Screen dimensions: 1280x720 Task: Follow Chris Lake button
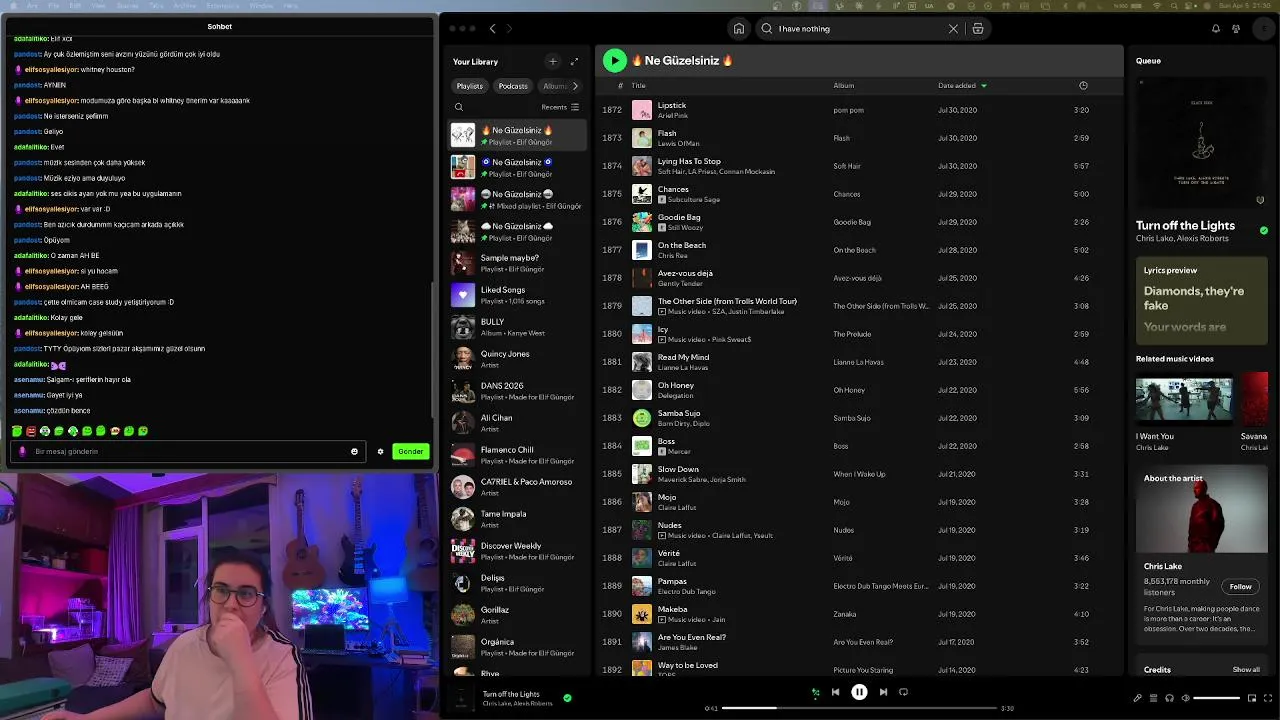[x=1241, y=587]
